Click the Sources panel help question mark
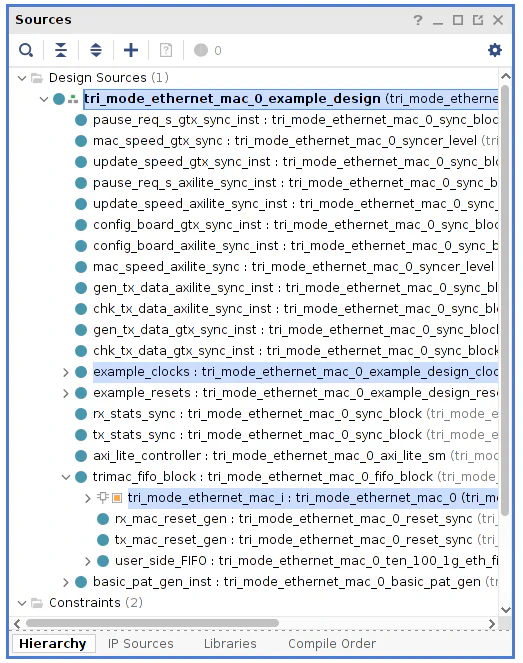Image resolution: width=523 pixels, height=663 pixels. tap(418, 20)
